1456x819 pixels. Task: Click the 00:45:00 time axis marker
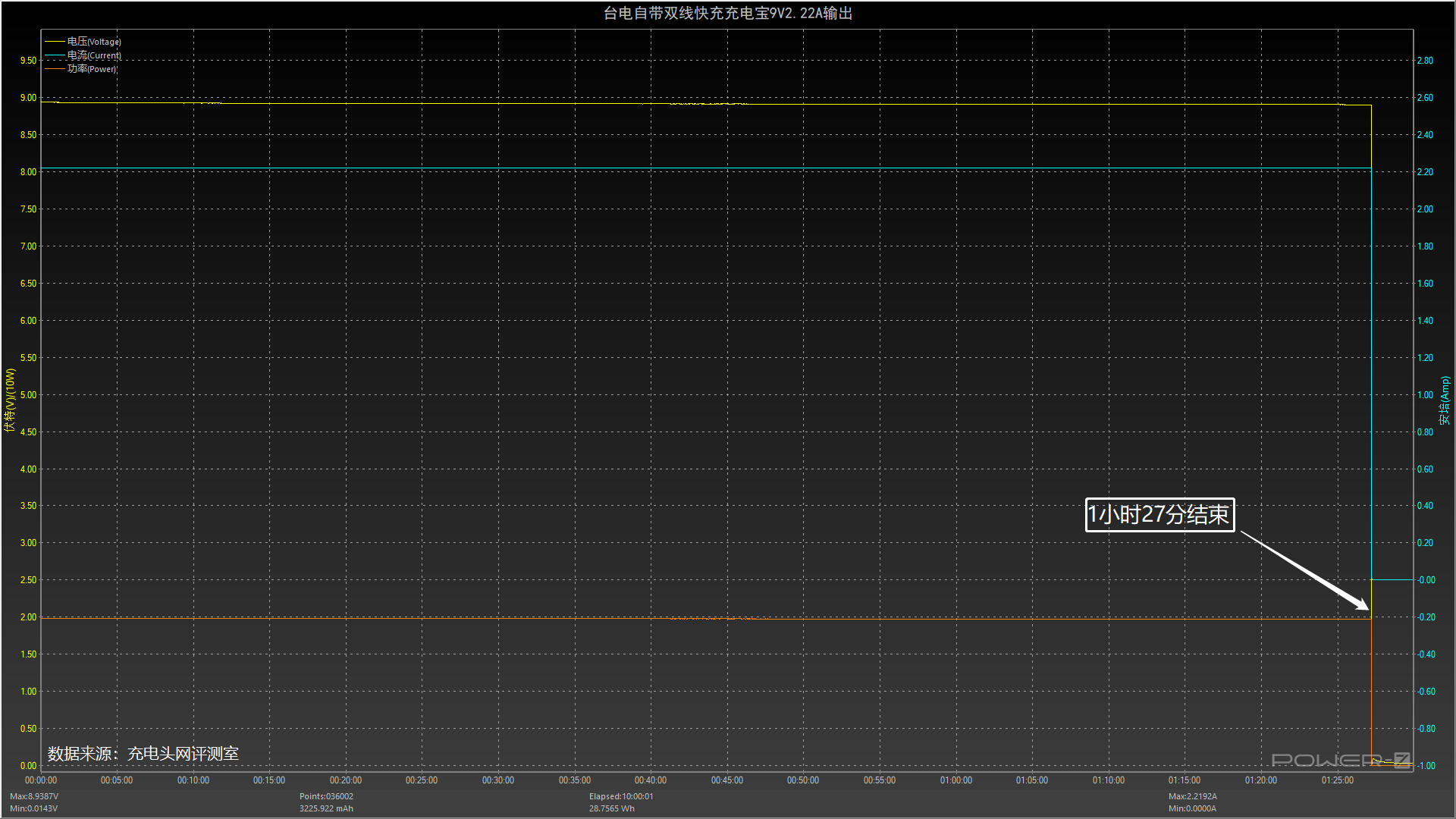(726, 780)
